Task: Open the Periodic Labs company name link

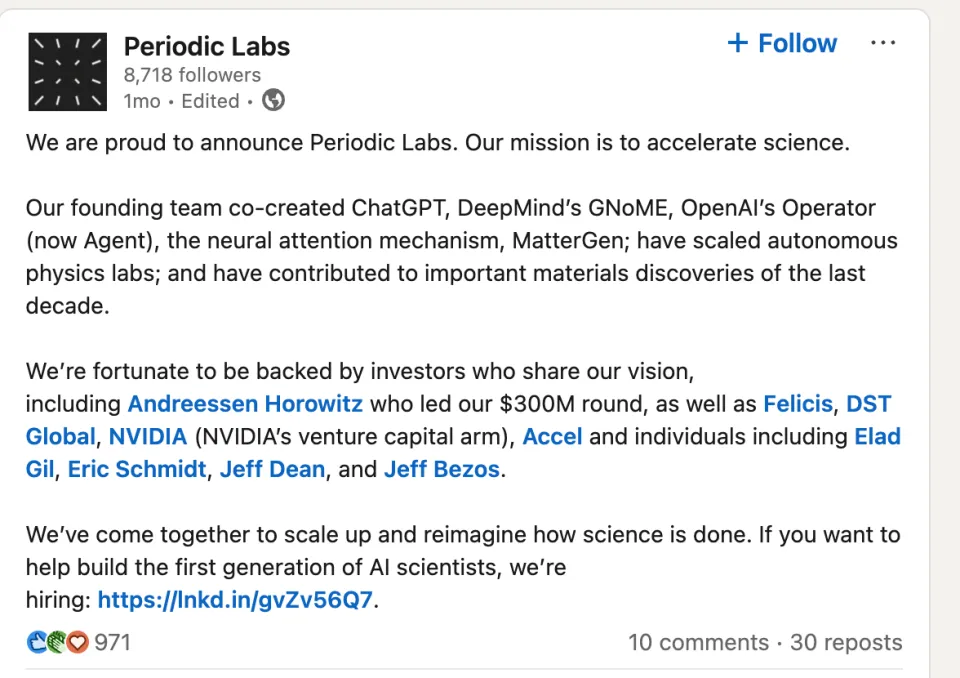Action: pos(206,46)
